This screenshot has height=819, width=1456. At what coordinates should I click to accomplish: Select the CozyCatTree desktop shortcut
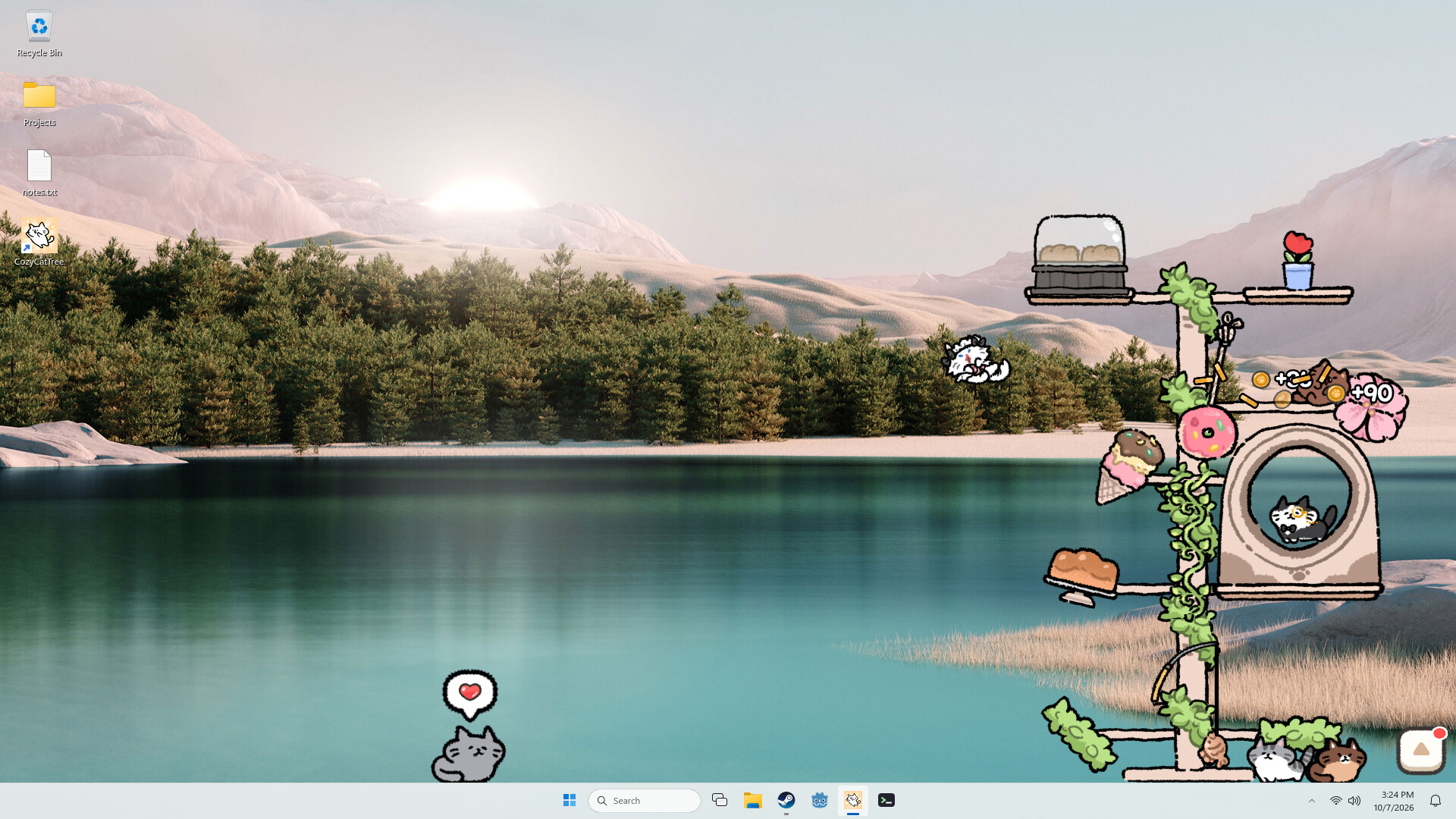[39, 243]
